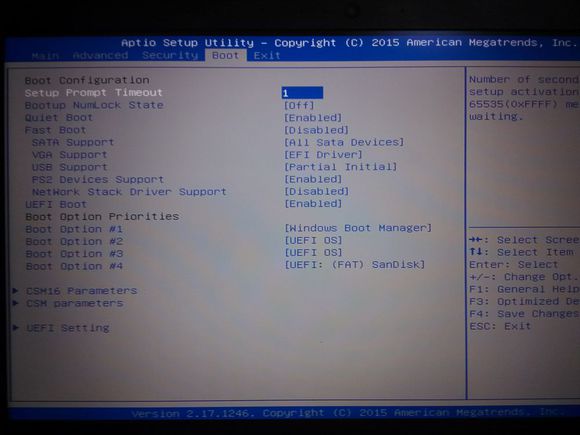Open the SATA Support [All Sata Devices] option

(344, 142)
